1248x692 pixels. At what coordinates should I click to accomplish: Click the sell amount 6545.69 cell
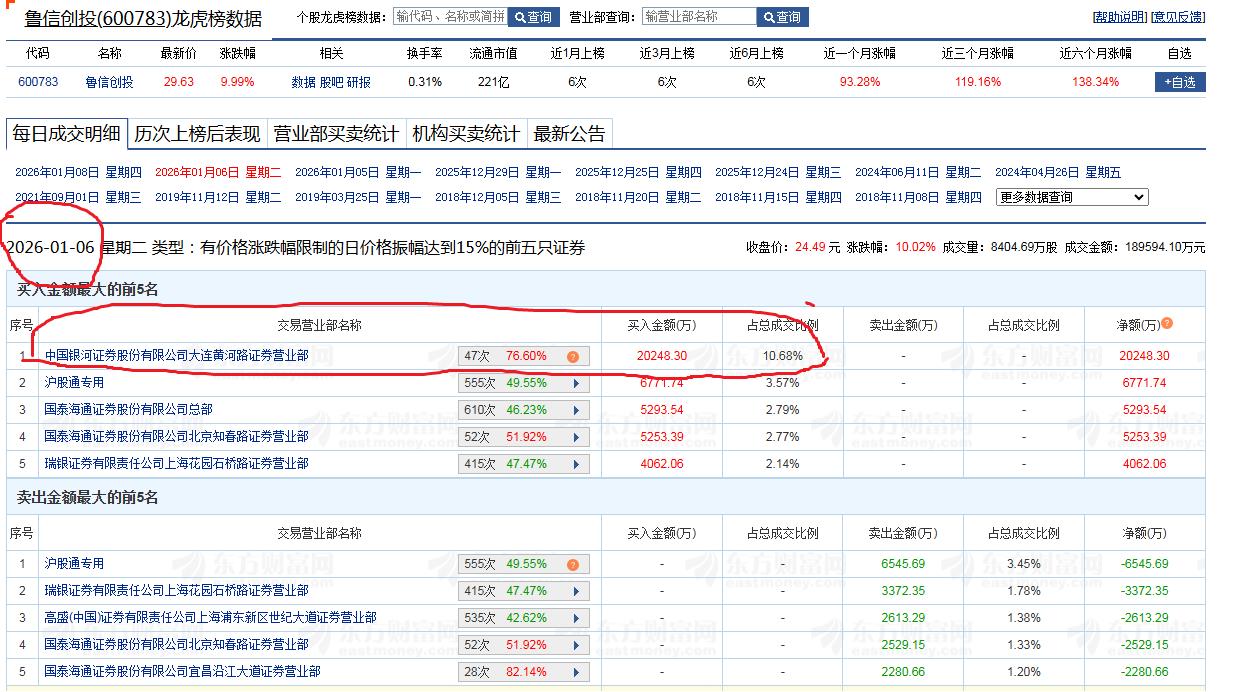[903, 563]
